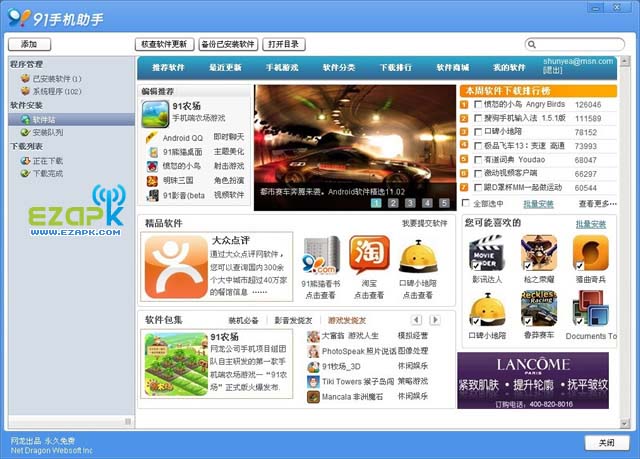Select 影讯达人 Movie Finder icon
The image size is (640, 459).
coord(487,253)
